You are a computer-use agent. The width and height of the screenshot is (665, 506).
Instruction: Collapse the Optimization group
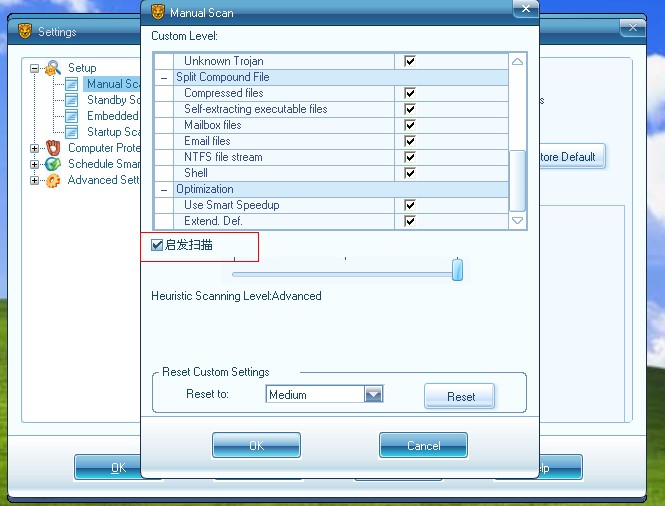tap(164, 190)
